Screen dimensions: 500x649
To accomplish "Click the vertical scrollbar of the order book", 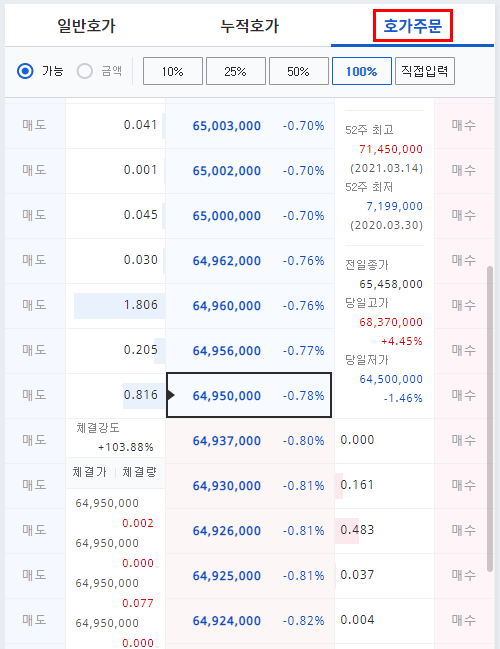I will 490,419.
